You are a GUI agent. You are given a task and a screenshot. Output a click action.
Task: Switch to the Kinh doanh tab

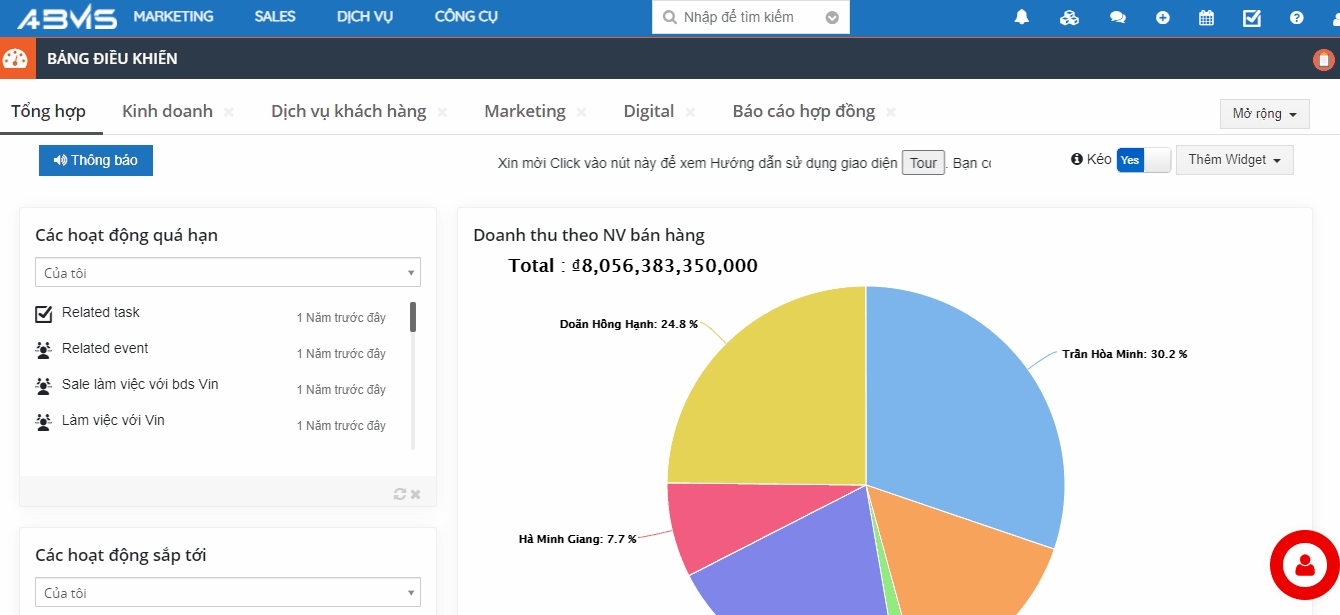pos(167,111)
